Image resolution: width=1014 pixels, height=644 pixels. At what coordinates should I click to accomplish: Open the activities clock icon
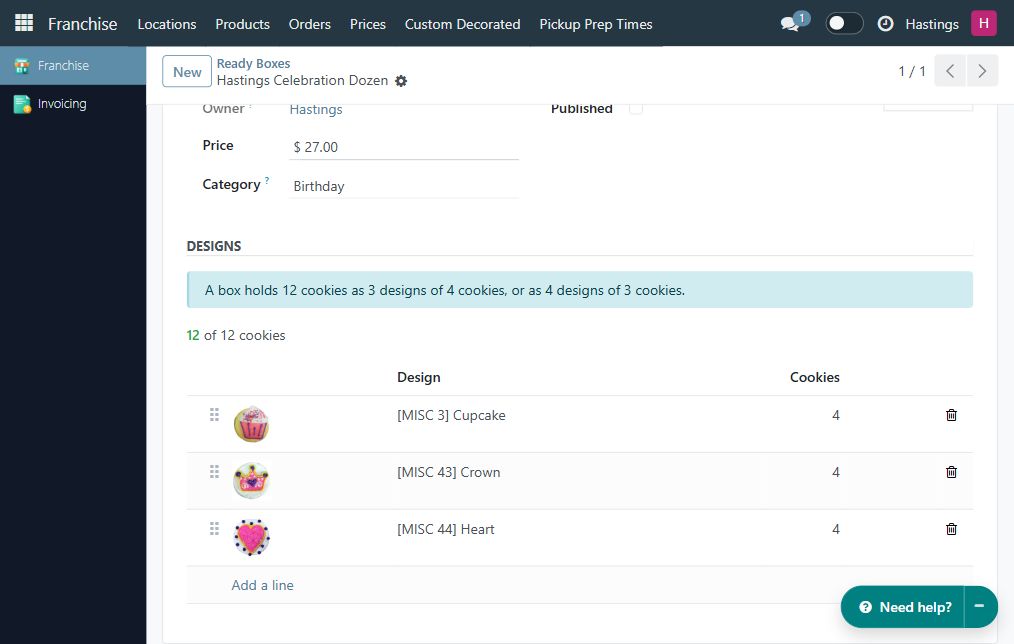(885, 24)
